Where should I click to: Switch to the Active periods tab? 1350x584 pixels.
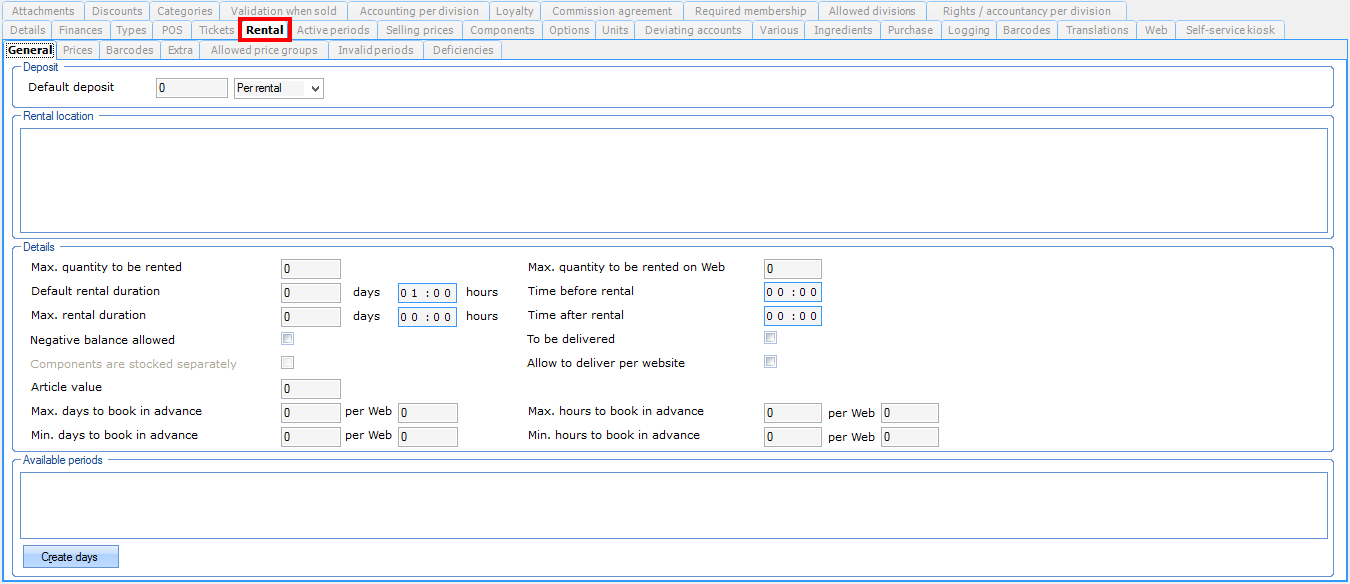[x=333, y=30]
